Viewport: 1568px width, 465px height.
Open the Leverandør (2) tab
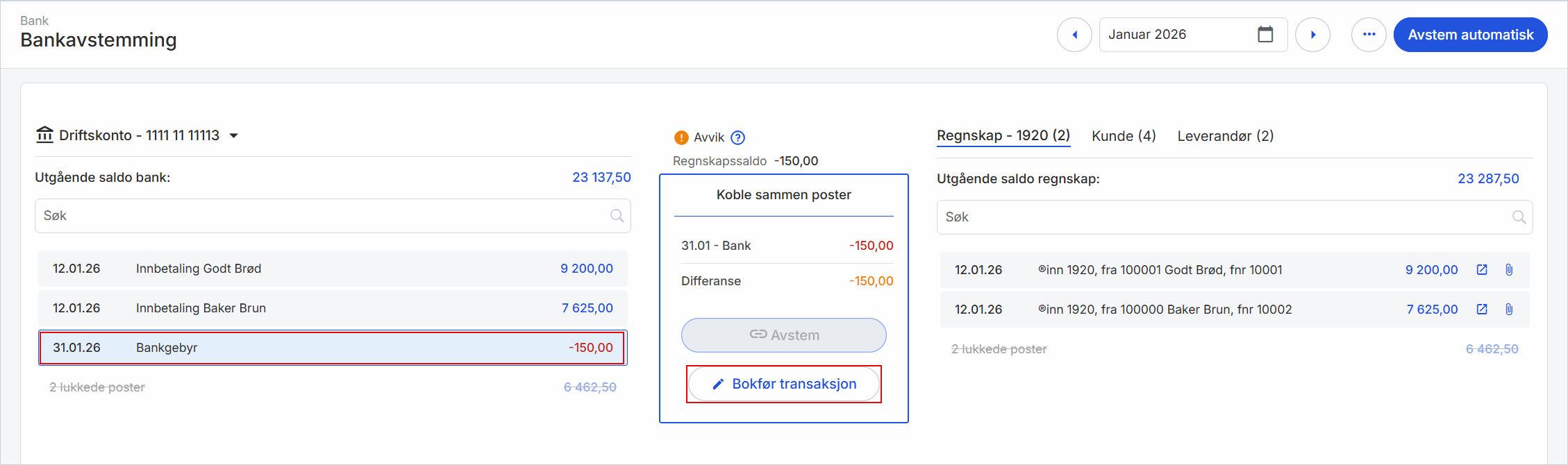coord(1225,135)
